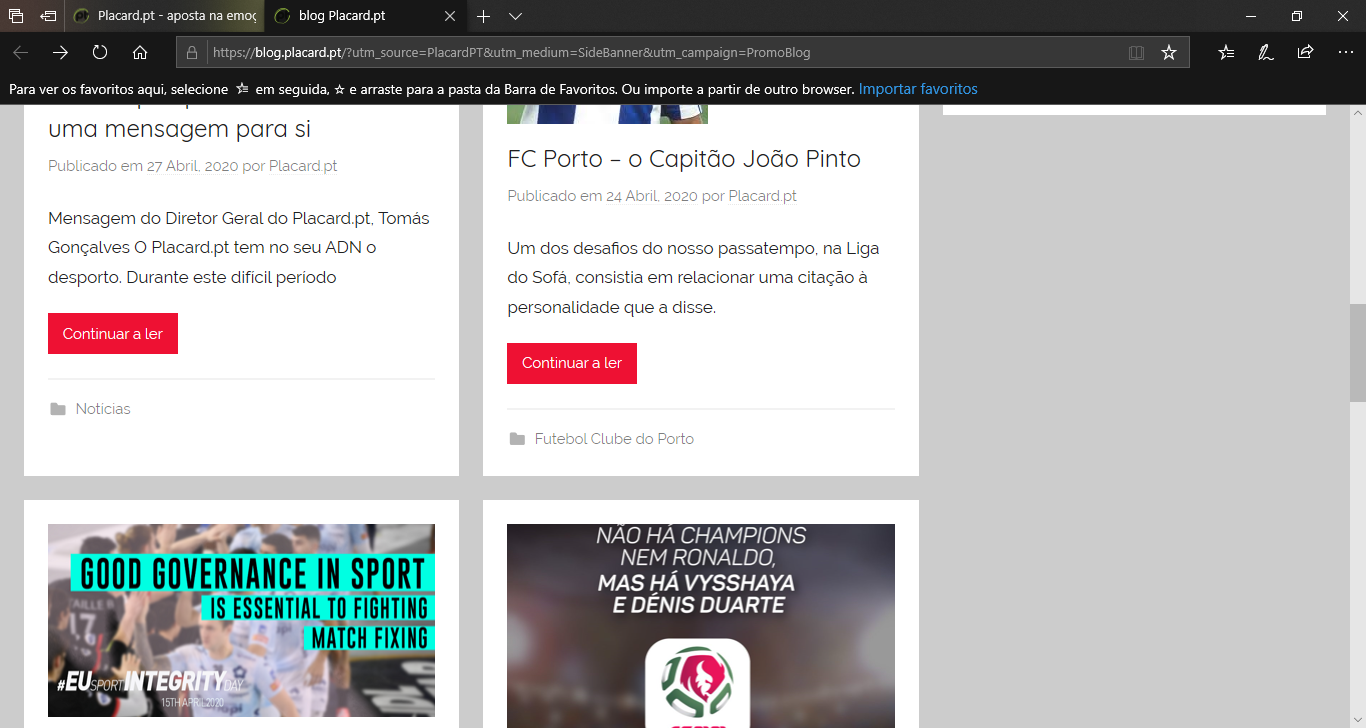Click the FC Porto article image
This screenshot has width=1366, height=728.
(607, 114)
